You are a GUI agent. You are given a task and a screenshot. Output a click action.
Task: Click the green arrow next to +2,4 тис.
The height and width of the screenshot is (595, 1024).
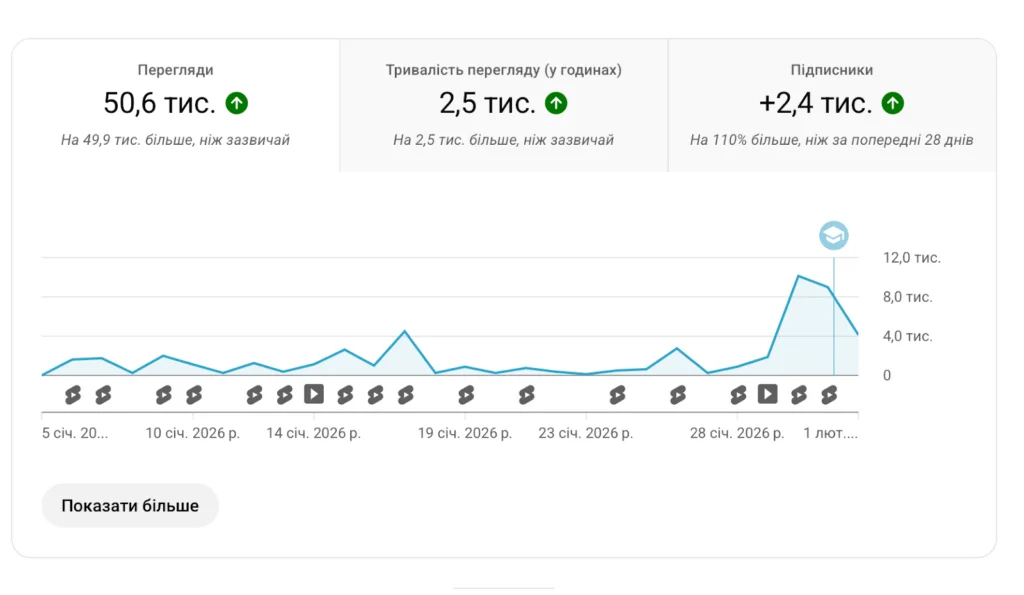[893, 103]
